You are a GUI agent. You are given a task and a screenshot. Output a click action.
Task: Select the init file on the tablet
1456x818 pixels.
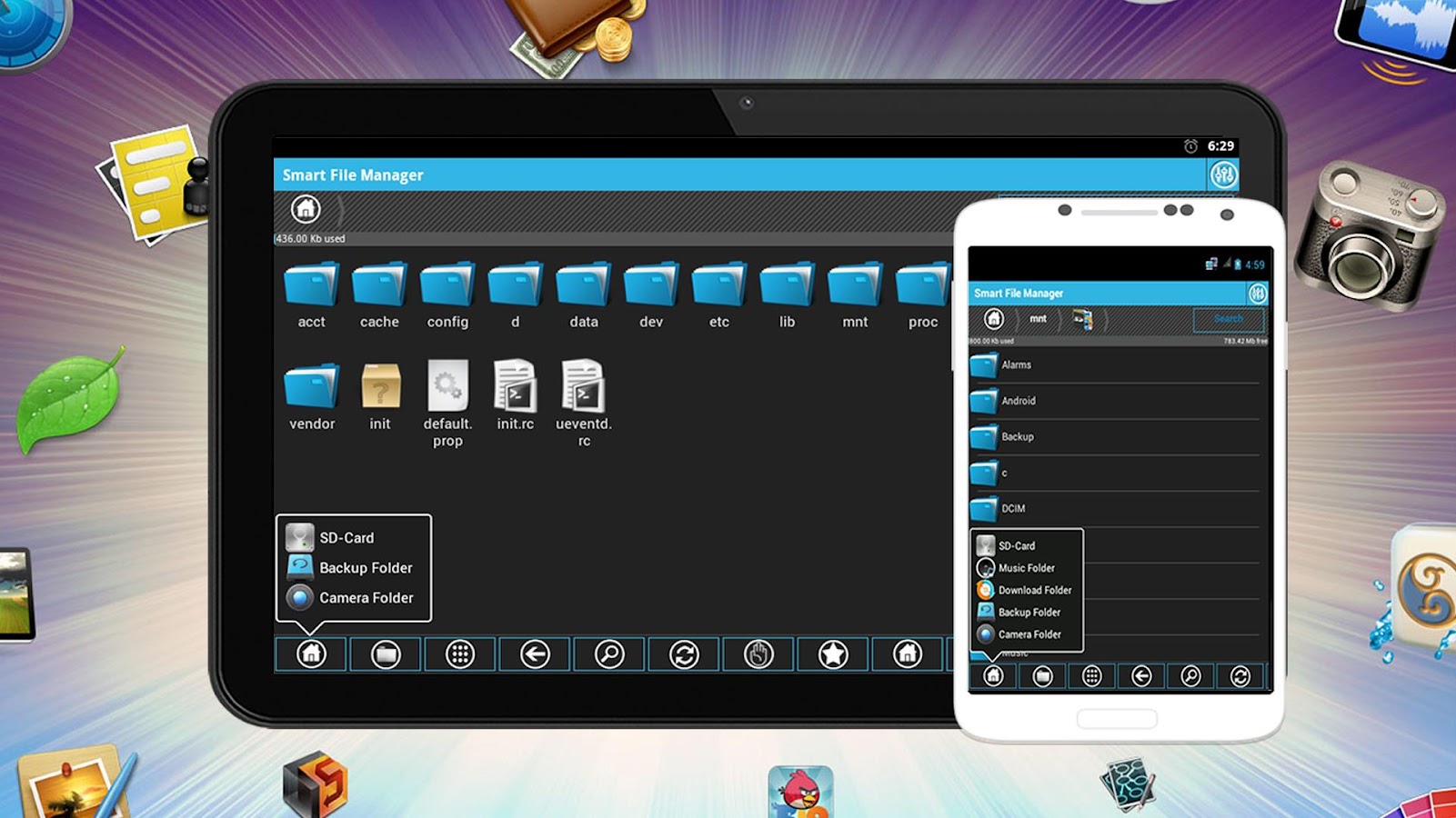pyautogui.click(x=380, y=397)
